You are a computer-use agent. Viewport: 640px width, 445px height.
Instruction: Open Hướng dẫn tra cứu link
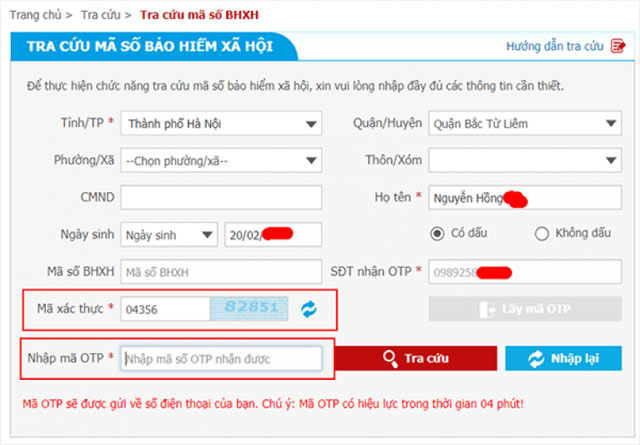pyautogui.click(x=555, y=46)
